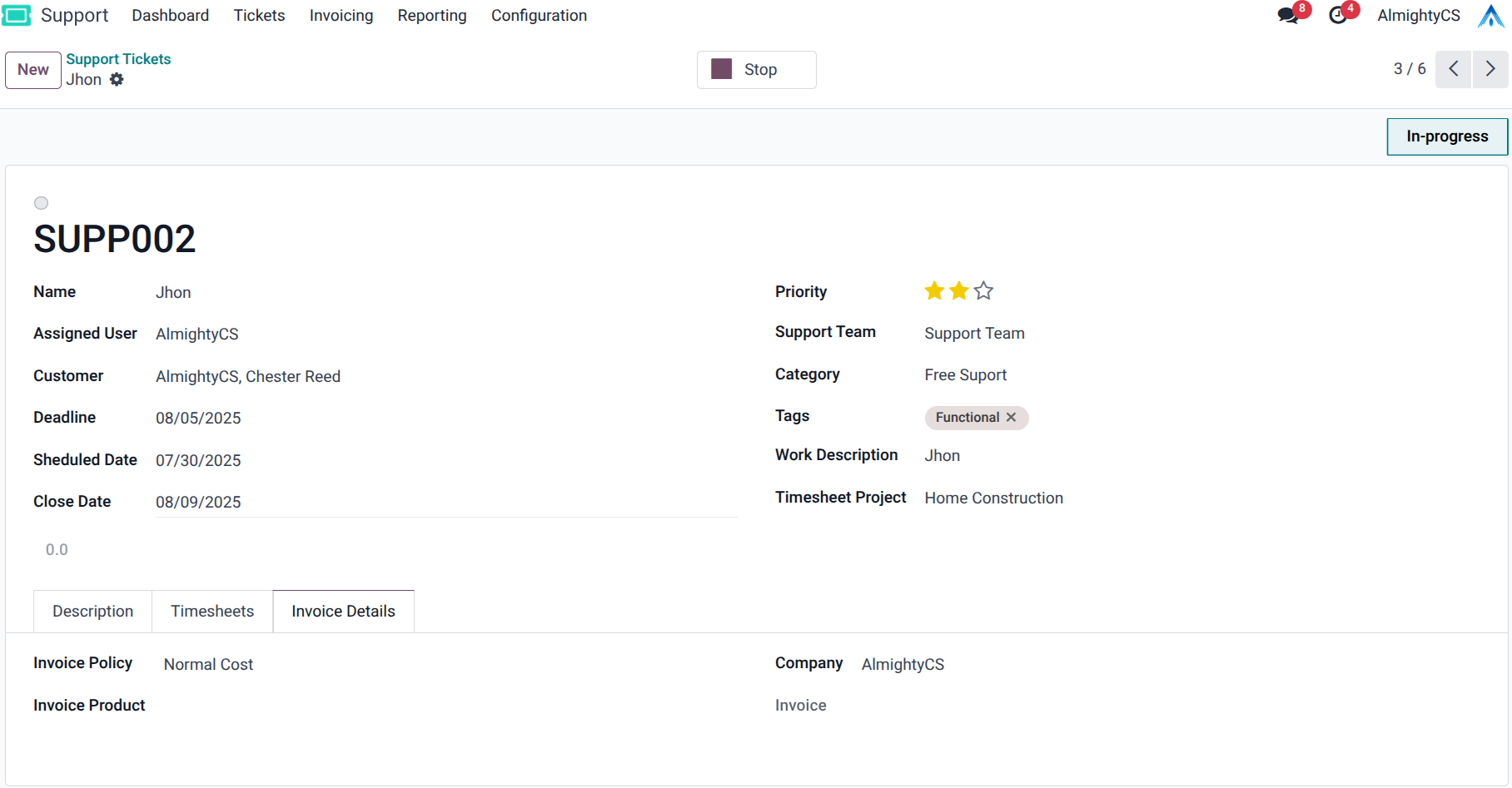Open the activities clock icon
This screenshot has width=1512, height=788.
pyautogui.click(x=1338, y=16)
